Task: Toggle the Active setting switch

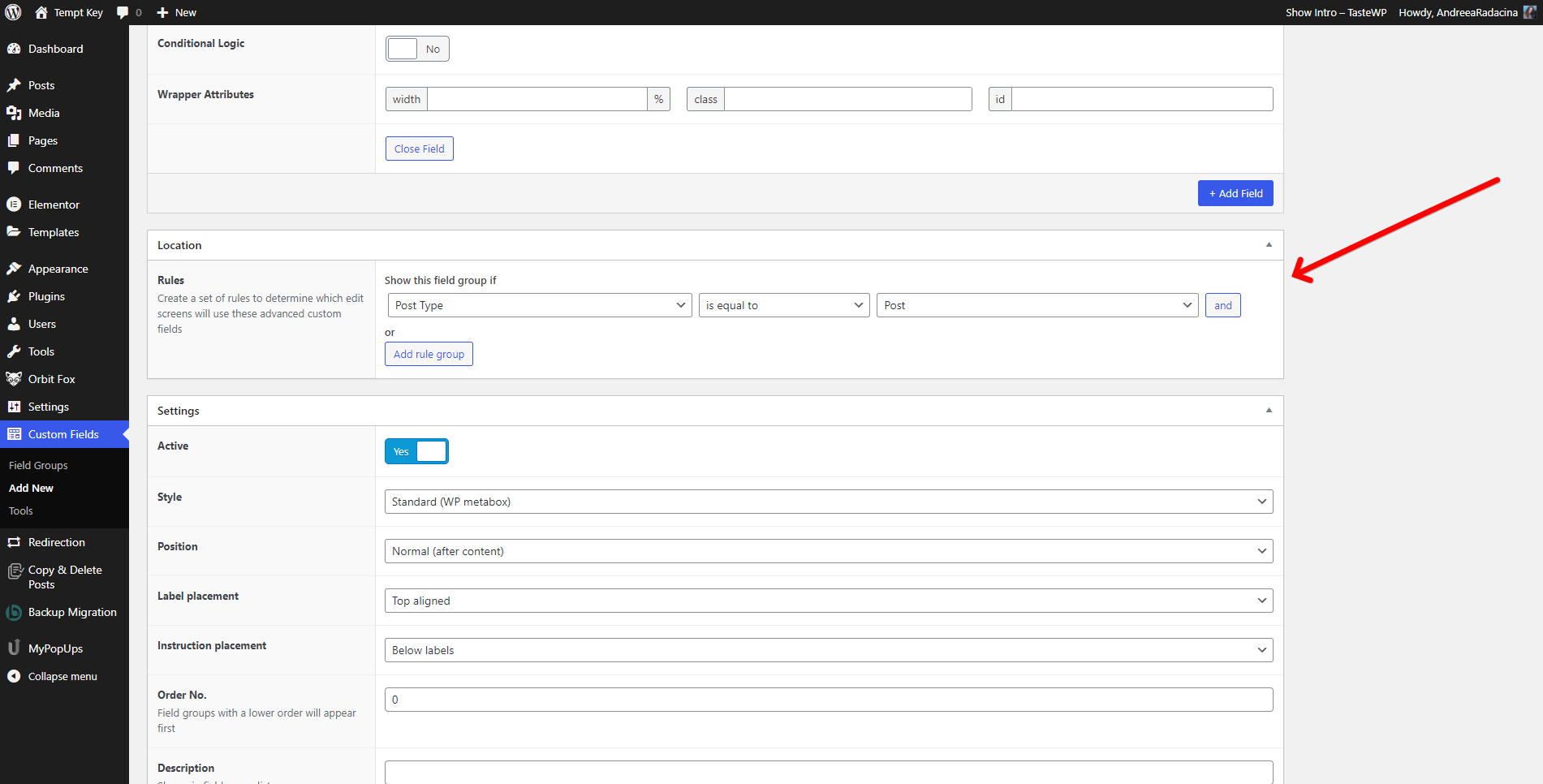Action: point(416,451)
